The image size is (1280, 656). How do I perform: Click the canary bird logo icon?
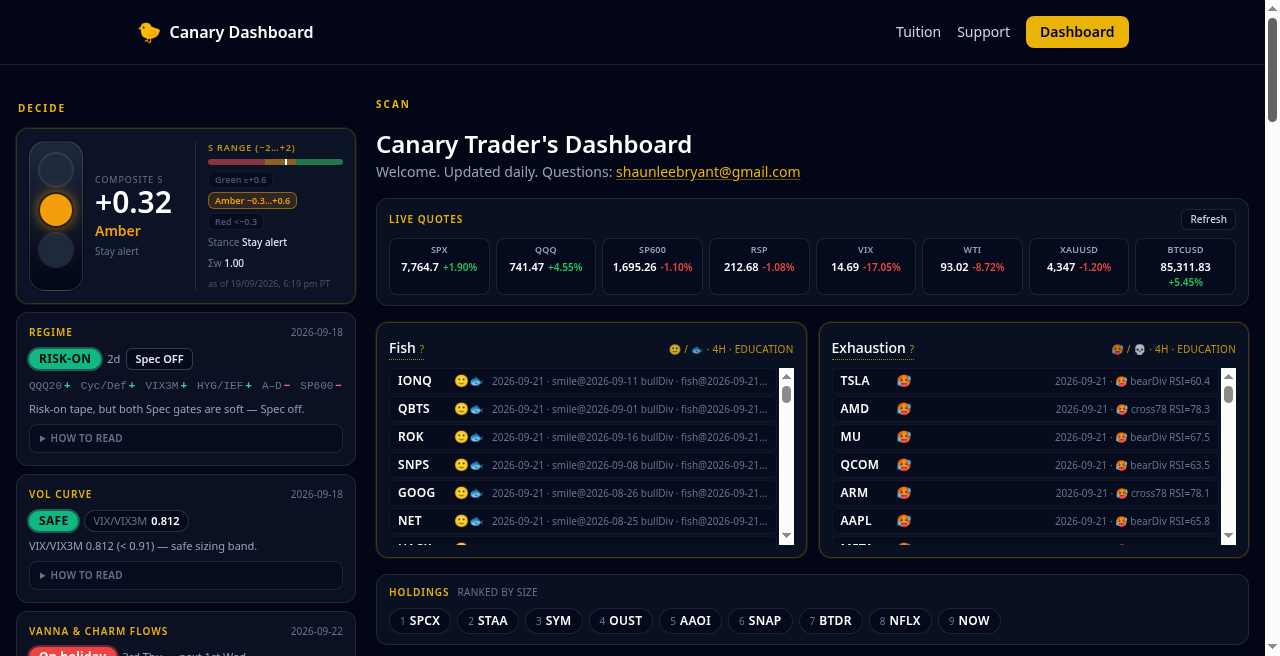click(149, 32)
